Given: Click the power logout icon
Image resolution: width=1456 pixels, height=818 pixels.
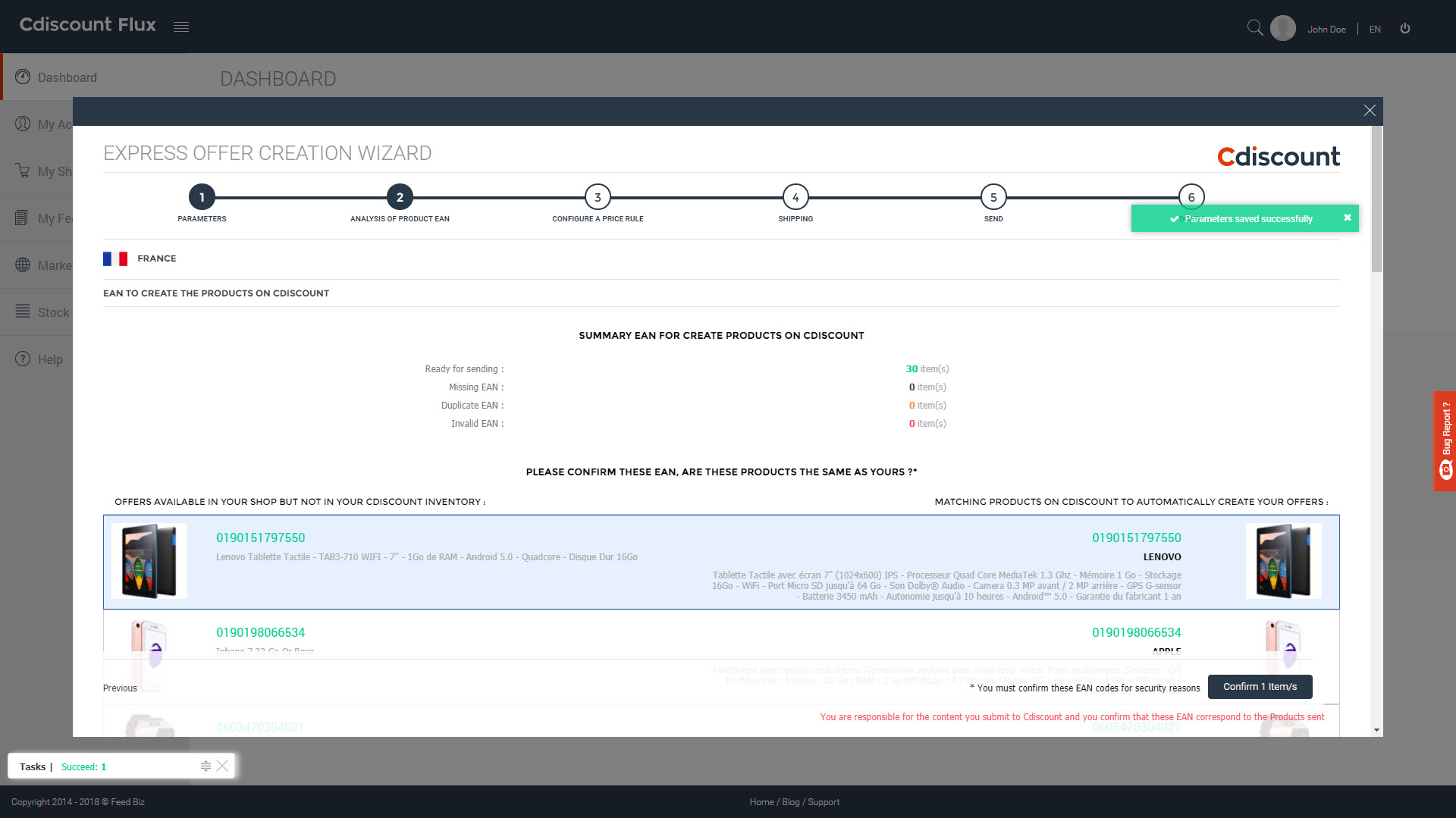Looking at the screenshot, I should tap(1405, 28).
